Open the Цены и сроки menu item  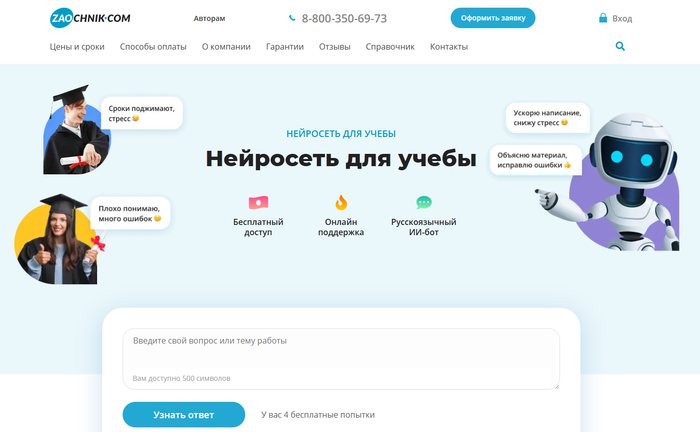[x=77, y=46]
